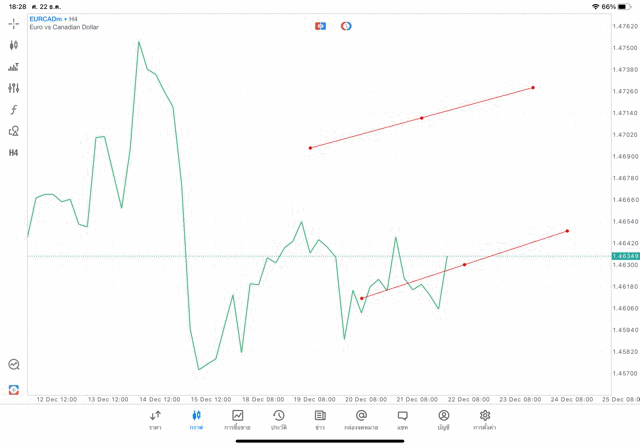
Task: Activate the crosshair cursor tool
Action: [14, 23]
